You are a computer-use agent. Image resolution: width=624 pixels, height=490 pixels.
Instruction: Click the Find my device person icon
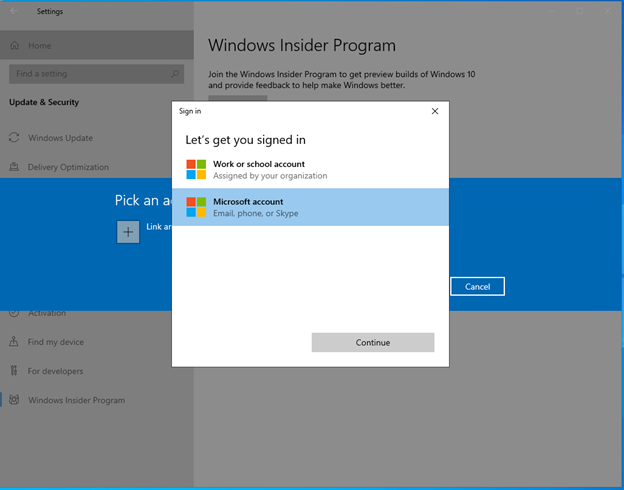[14, 342]
